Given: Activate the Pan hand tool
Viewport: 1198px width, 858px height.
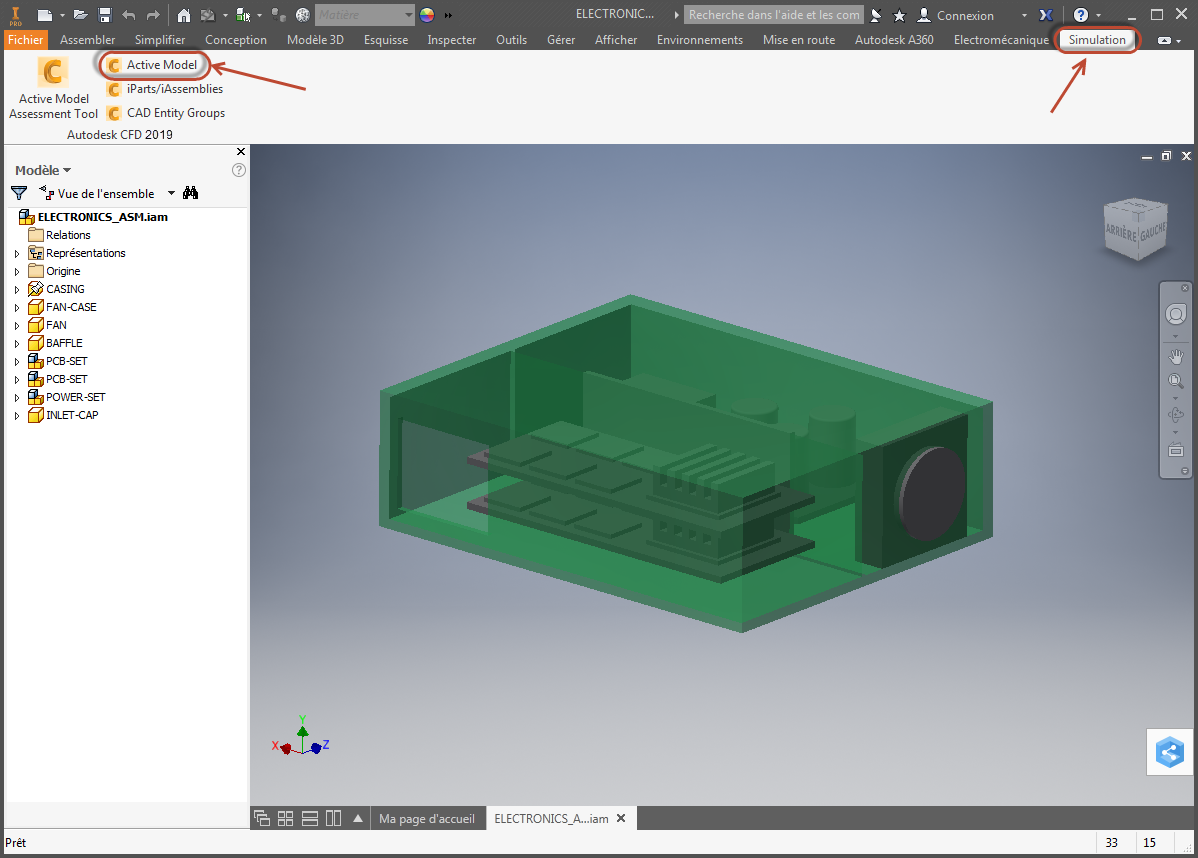Looking at the screenshot, I should [1175, 356].
